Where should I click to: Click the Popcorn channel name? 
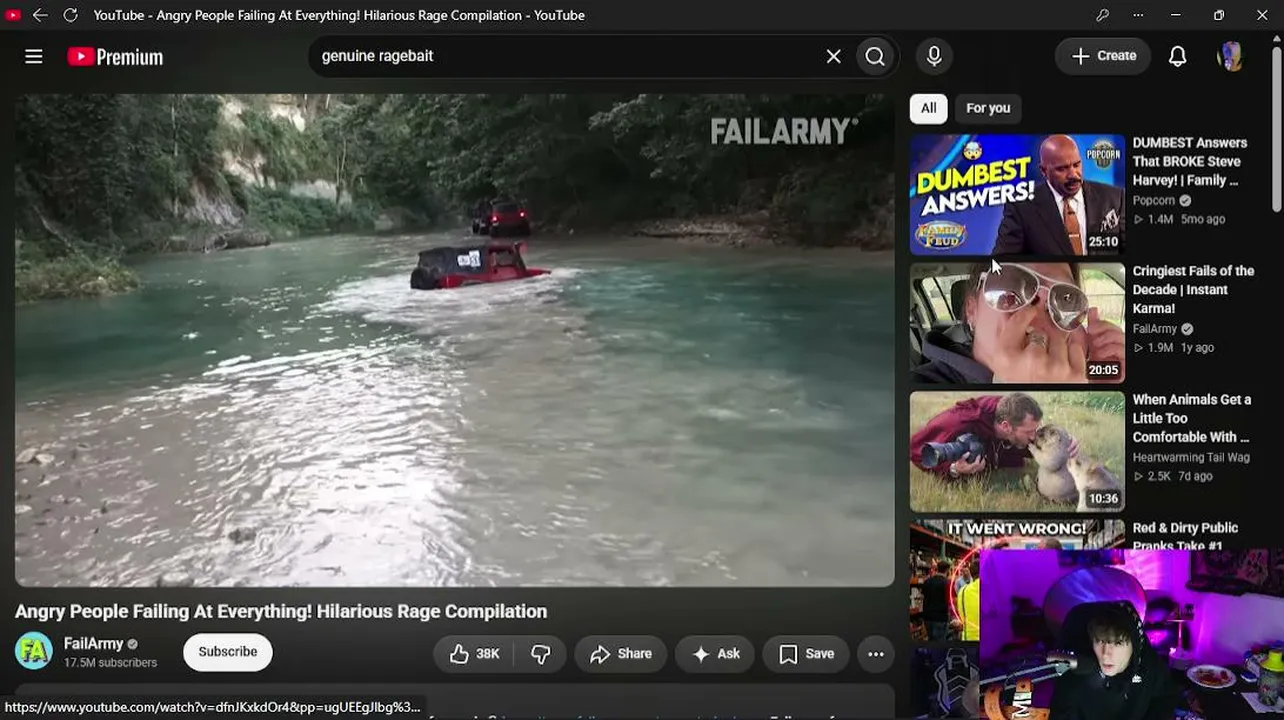pos(1154,200)
